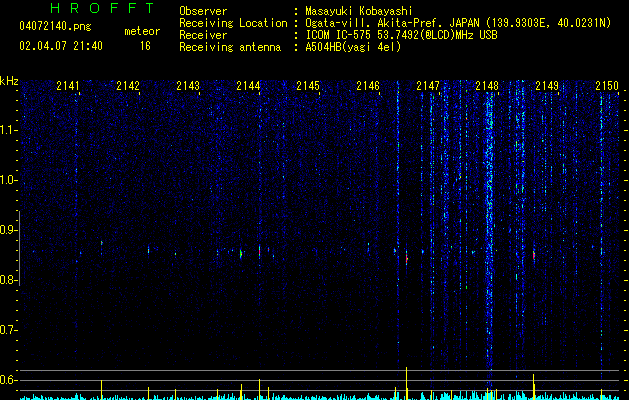Click the 2143 time marker
This screenshot has width=629, height=400.
pyautogui.click(x=188, y=85)
